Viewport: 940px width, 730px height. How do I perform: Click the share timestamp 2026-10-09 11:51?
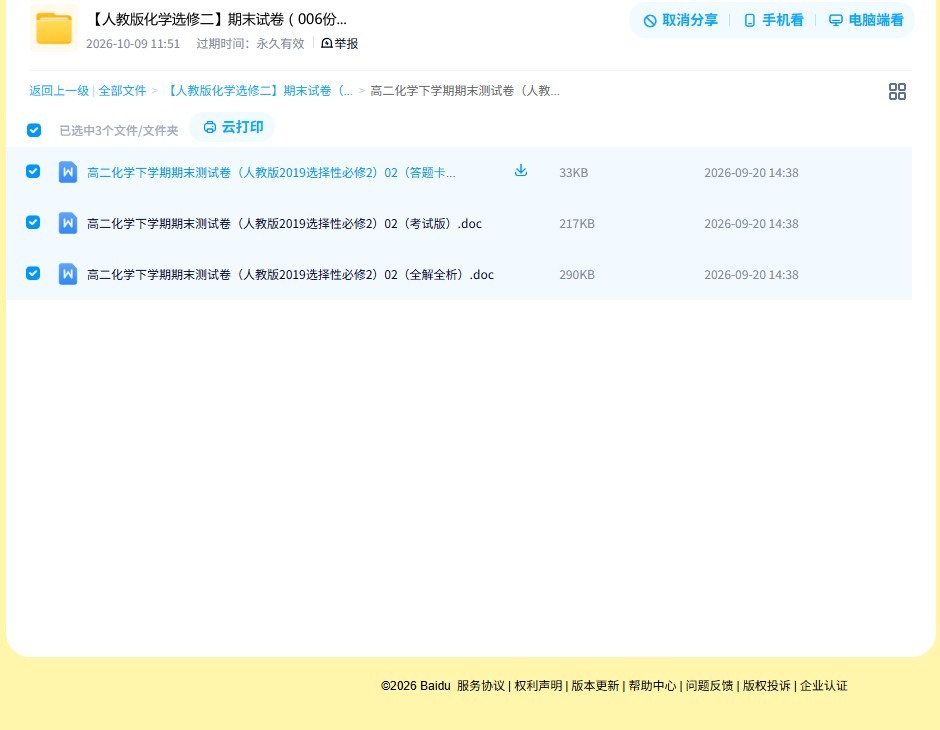[x=133, y=44]
